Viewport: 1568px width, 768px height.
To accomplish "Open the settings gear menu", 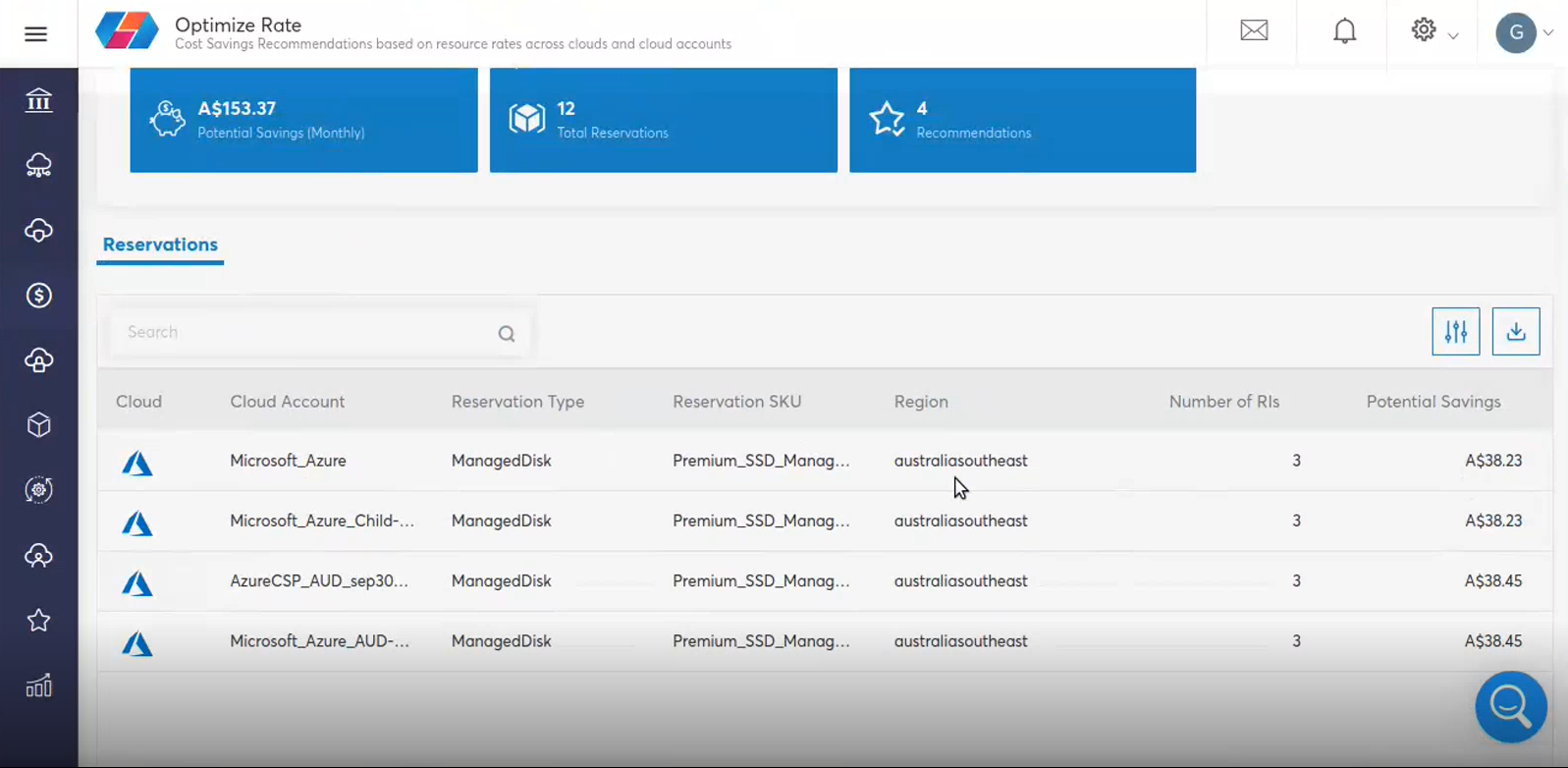I will pyautogui.click(x=1424, y=30).
